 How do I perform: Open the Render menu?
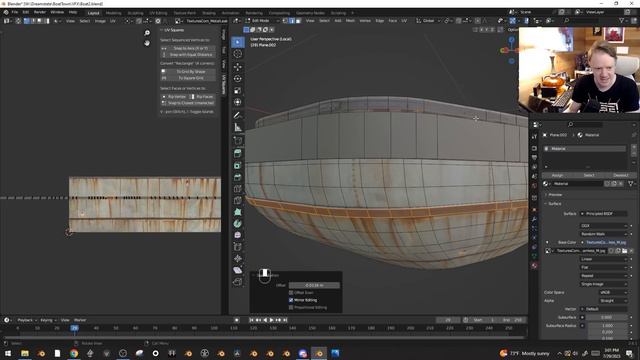pos(40,12)
